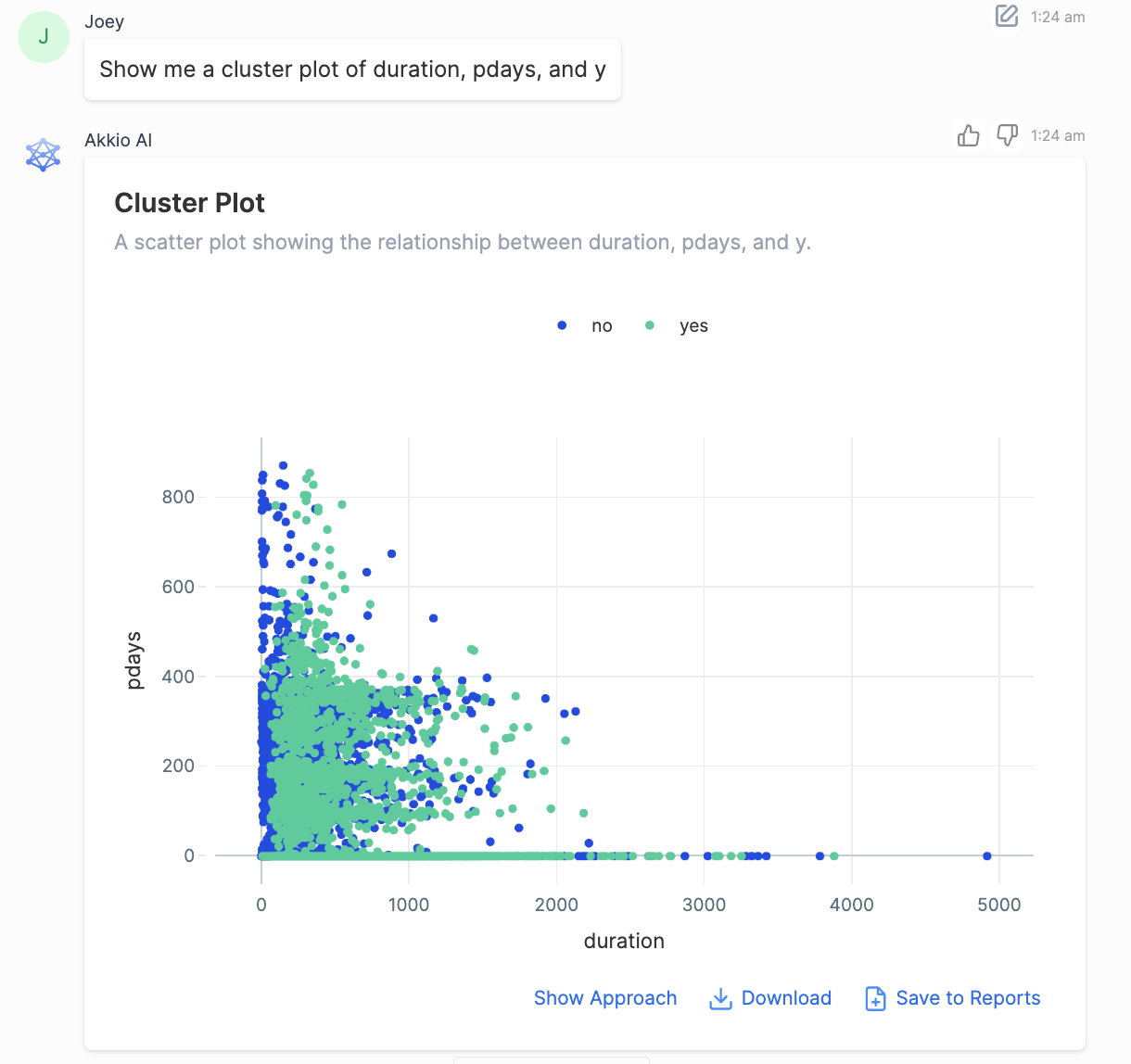The height and width of the screenshot is (1064, 1131).
Task: Open Show Approach for the chart
Action: pyautogui.click(x=605, y=998)
